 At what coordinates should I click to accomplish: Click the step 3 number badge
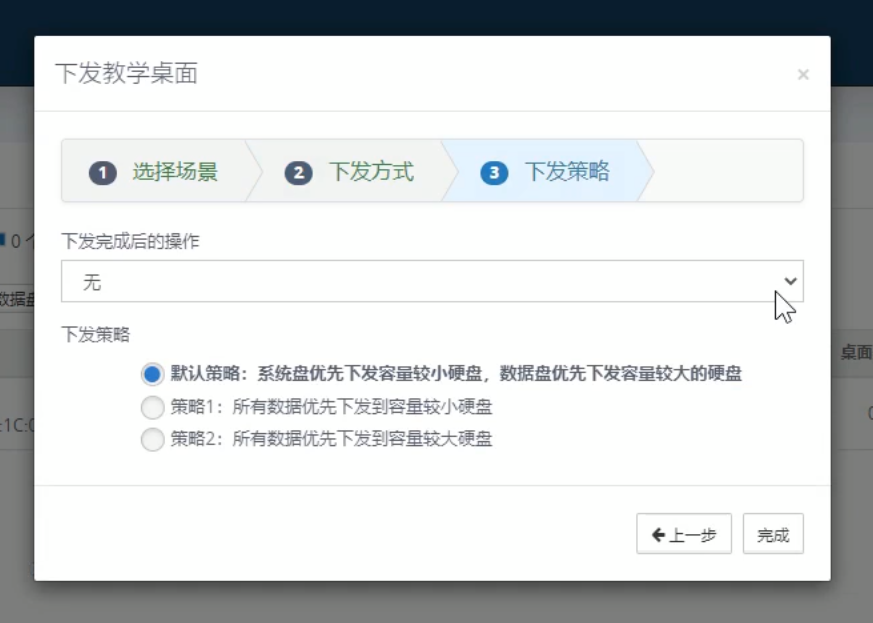click(494, 172)
